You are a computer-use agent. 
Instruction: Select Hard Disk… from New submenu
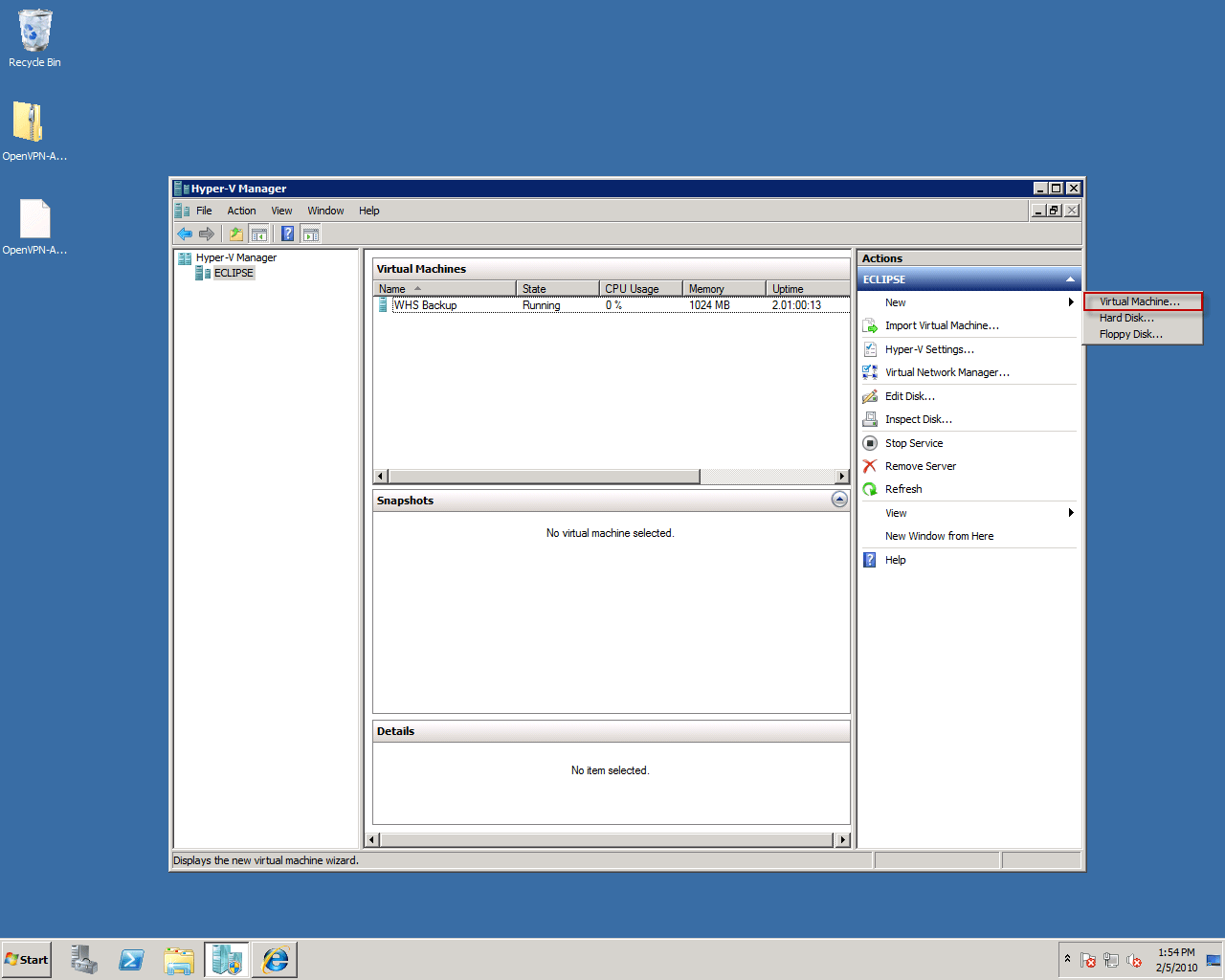pyautogui.click(x=1143, y=318)
